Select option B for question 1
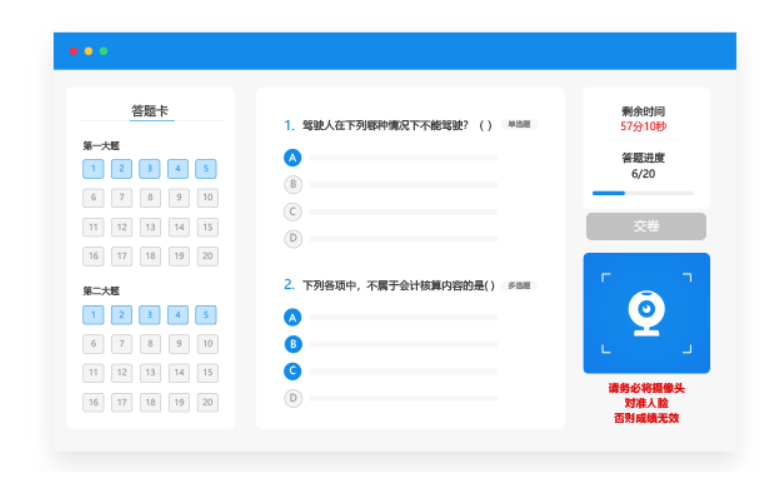 (293, 184)
